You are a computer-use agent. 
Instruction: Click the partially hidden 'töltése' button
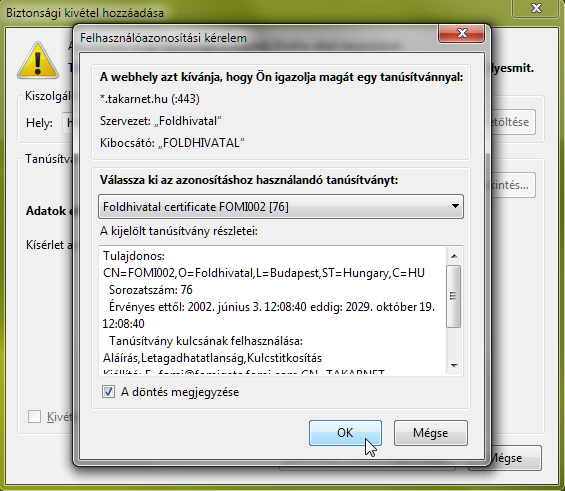click(x=513, y=122)
